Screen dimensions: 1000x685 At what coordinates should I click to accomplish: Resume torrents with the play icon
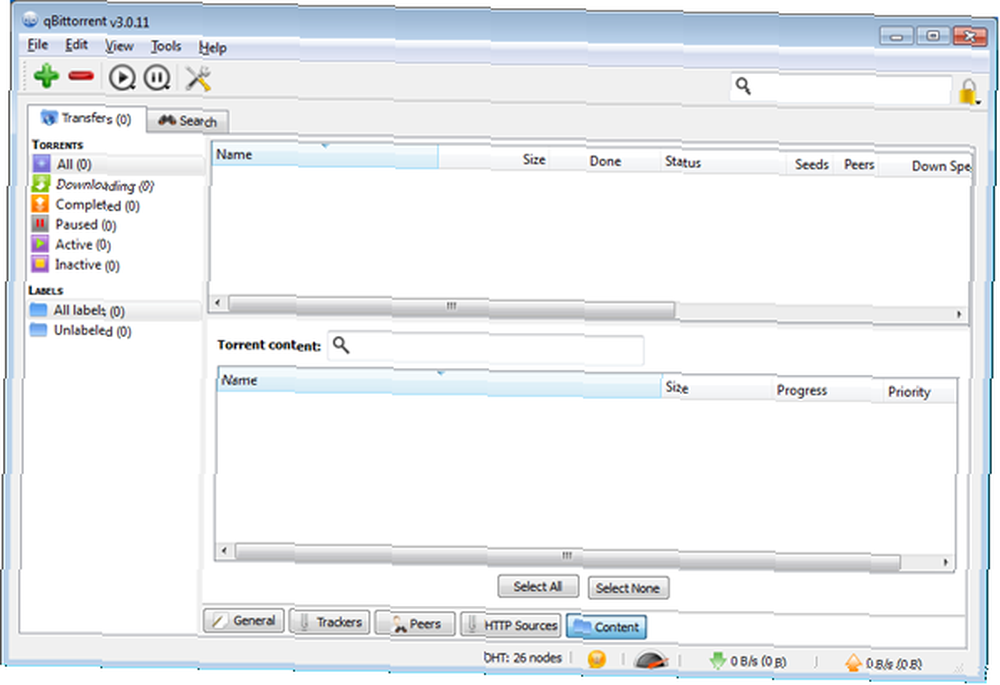click(x=121, y=78)
